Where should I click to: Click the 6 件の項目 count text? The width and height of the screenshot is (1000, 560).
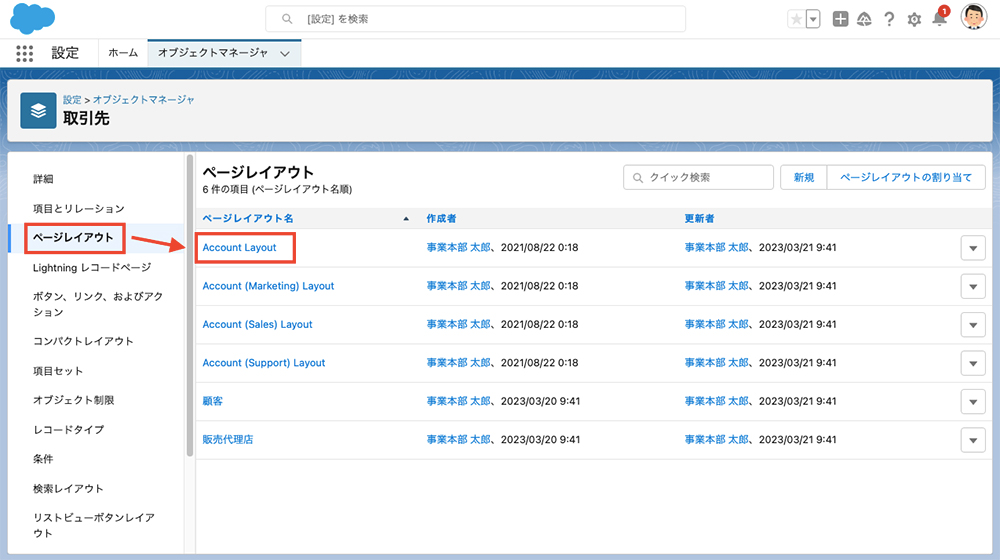click(x=277, y=189)
